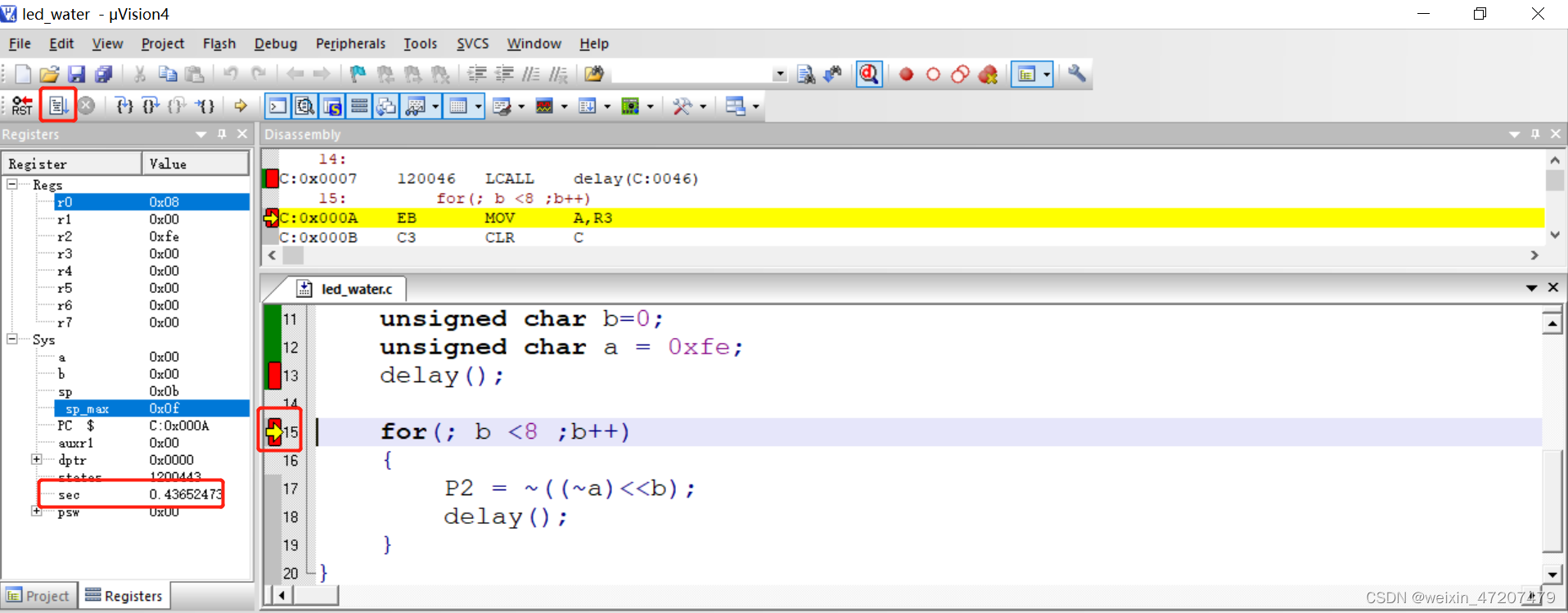The image size is (1568, 613).
Task: Click the Toolbox hammer icon
Action: pyautogui.click(x=682, y=106)
